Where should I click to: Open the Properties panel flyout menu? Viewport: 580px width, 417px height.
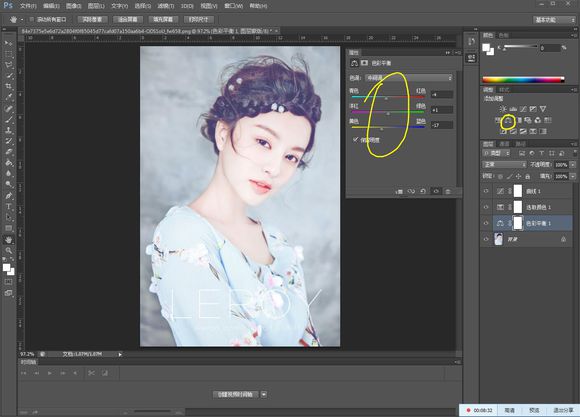[x=458, y=53]
